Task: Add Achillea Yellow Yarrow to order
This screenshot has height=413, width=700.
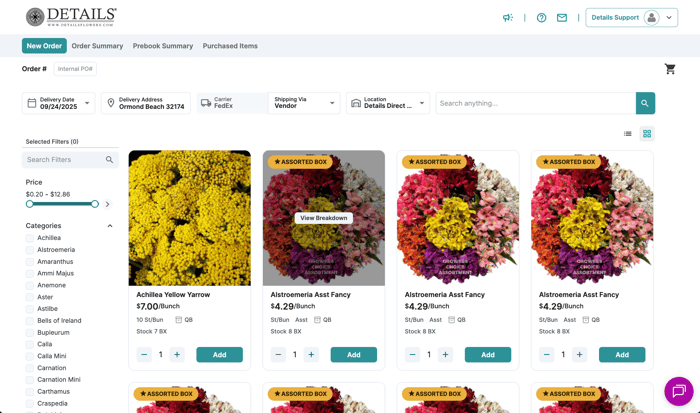Action: point(219,355)
